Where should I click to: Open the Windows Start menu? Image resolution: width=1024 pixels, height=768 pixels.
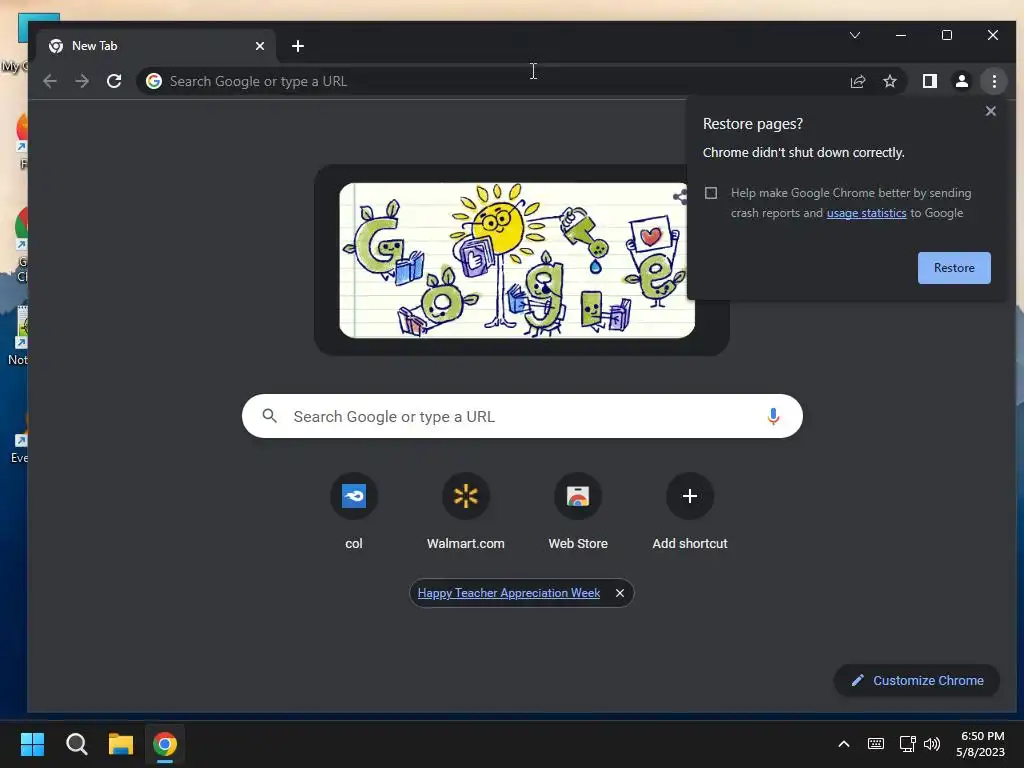click(x=32, y=744)
